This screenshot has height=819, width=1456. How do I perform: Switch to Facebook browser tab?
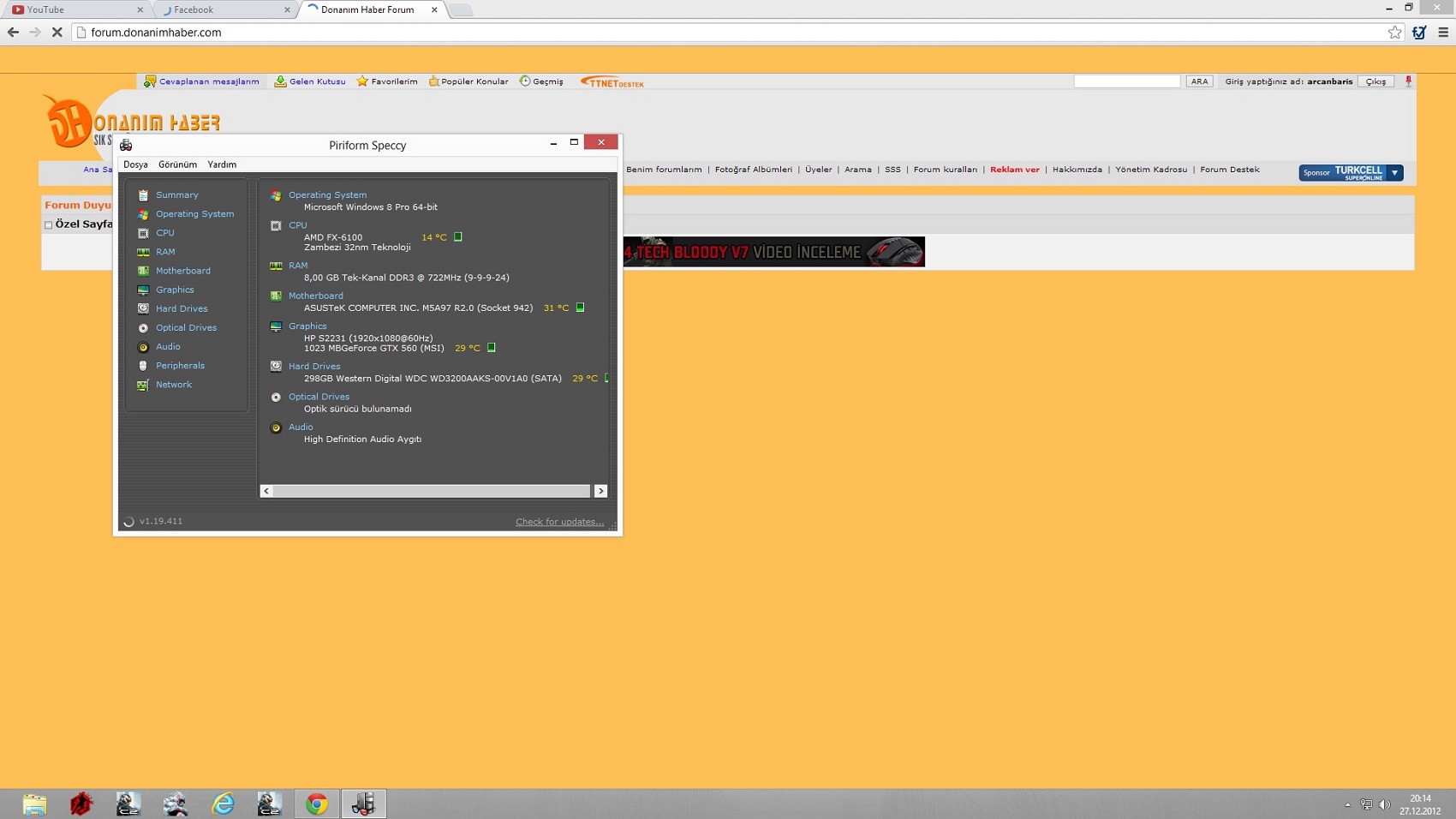pos(225,9)
